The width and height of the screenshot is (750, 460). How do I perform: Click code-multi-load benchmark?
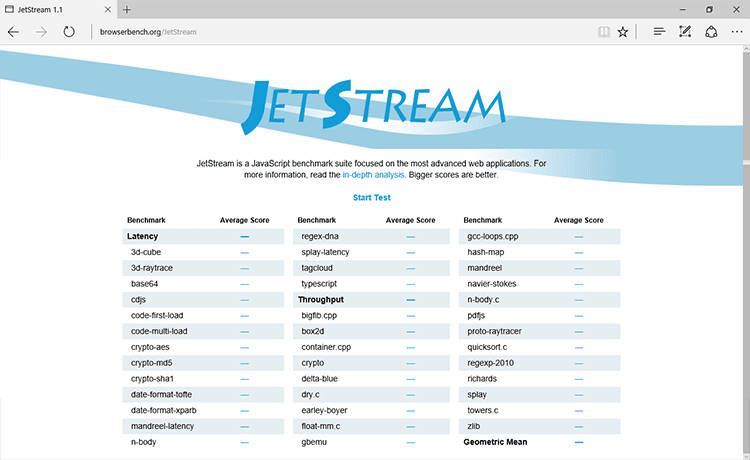point(159,331)
